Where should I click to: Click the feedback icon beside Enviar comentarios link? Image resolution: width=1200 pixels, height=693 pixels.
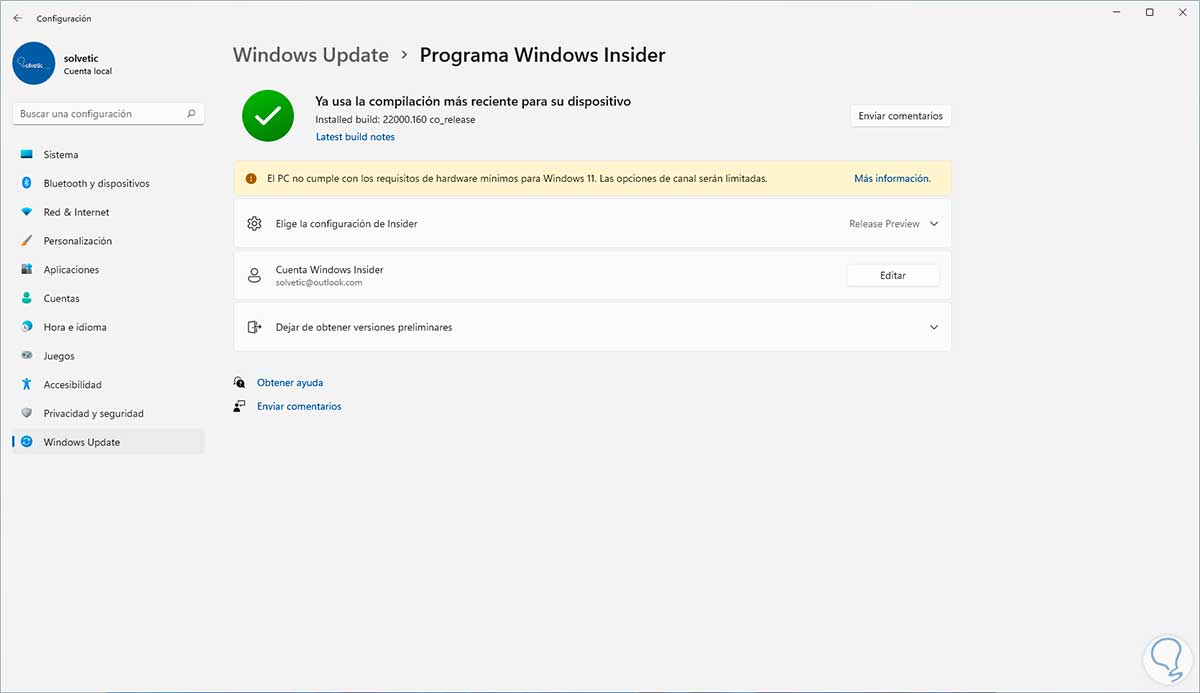click(x=239, y=406)
